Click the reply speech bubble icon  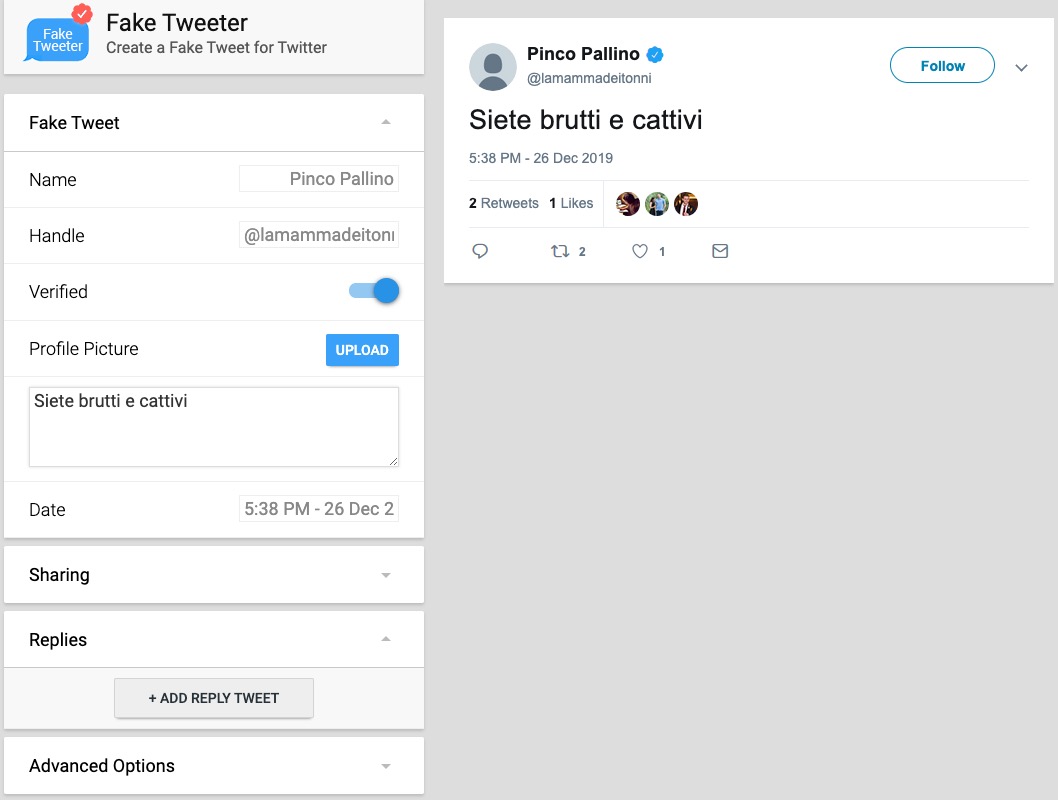point(480,251)
